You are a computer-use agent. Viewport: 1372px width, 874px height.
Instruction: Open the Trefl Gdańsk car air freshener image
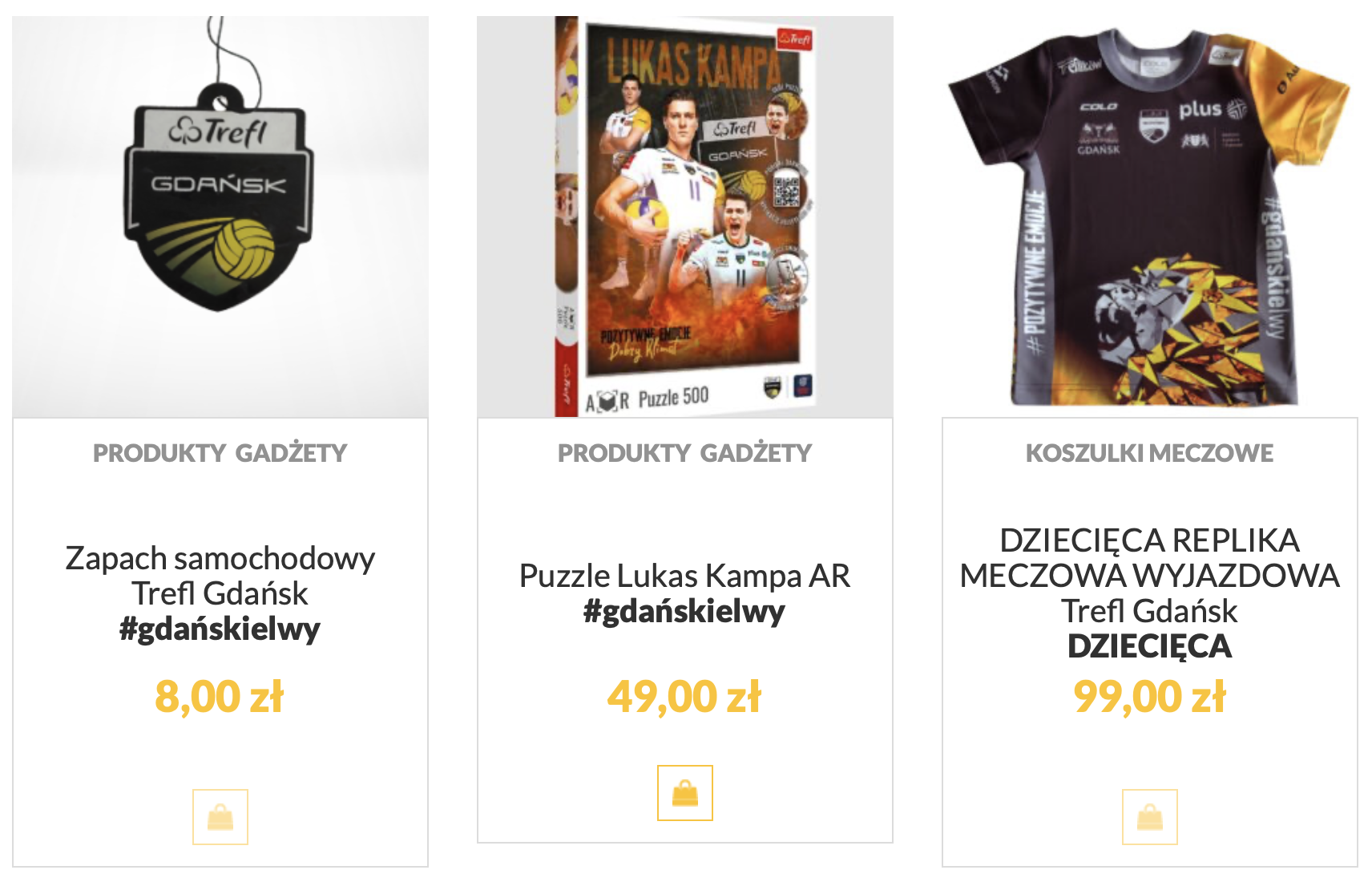tap(220, 216)
